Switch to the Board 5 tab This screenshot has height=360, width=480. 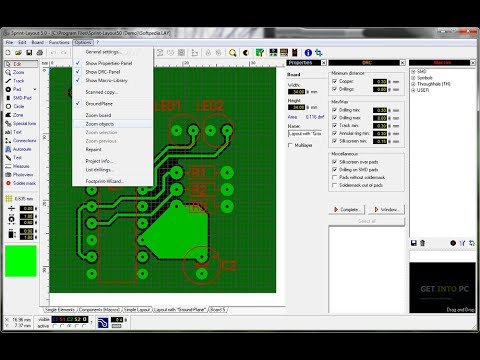tap(218, 310)
